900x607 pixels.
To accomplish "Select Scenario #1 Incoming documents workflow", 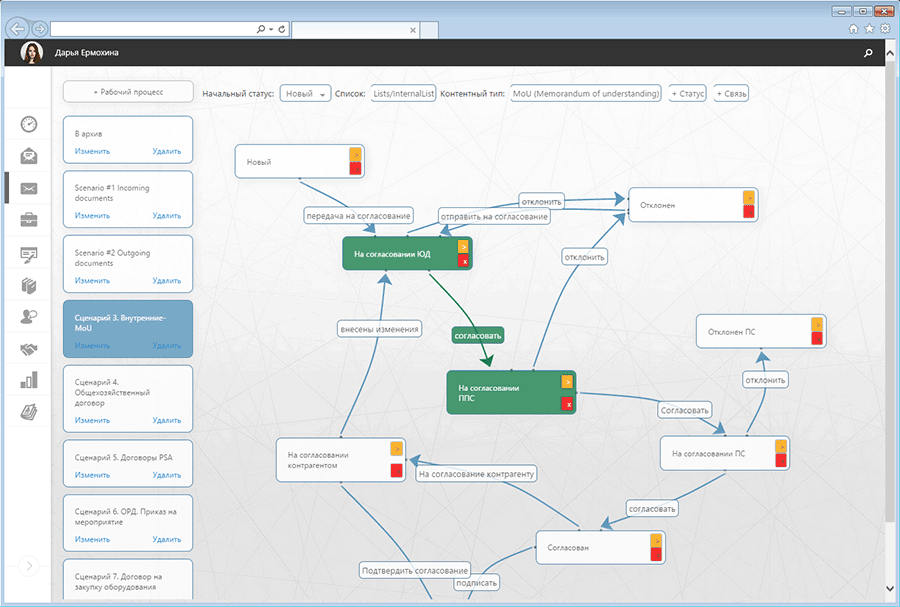I will pos(127,192).
